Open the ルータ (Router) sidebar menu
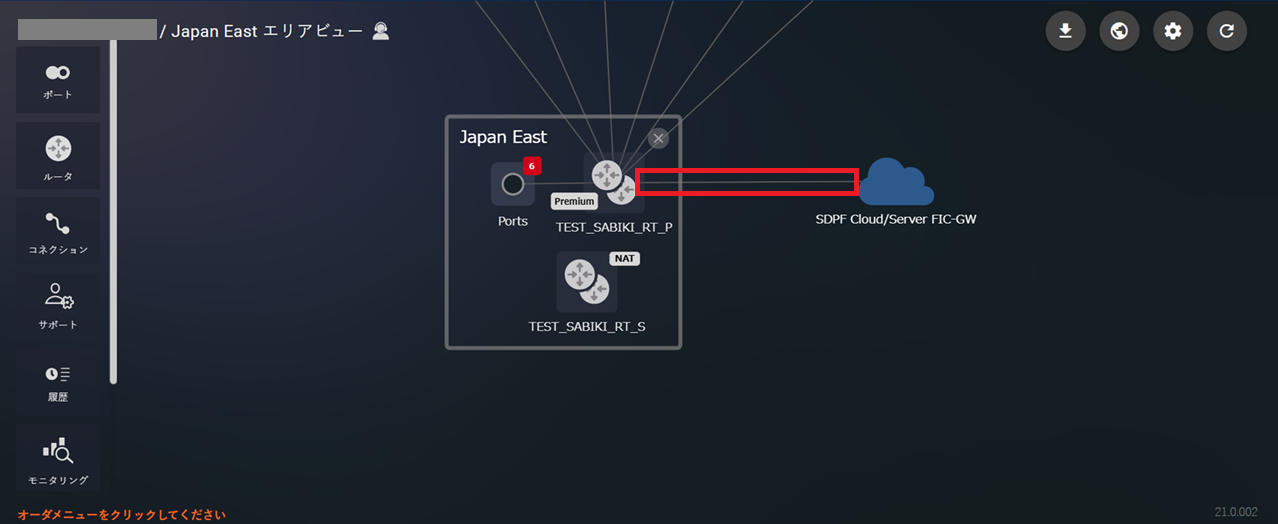 tap(57, 156)
